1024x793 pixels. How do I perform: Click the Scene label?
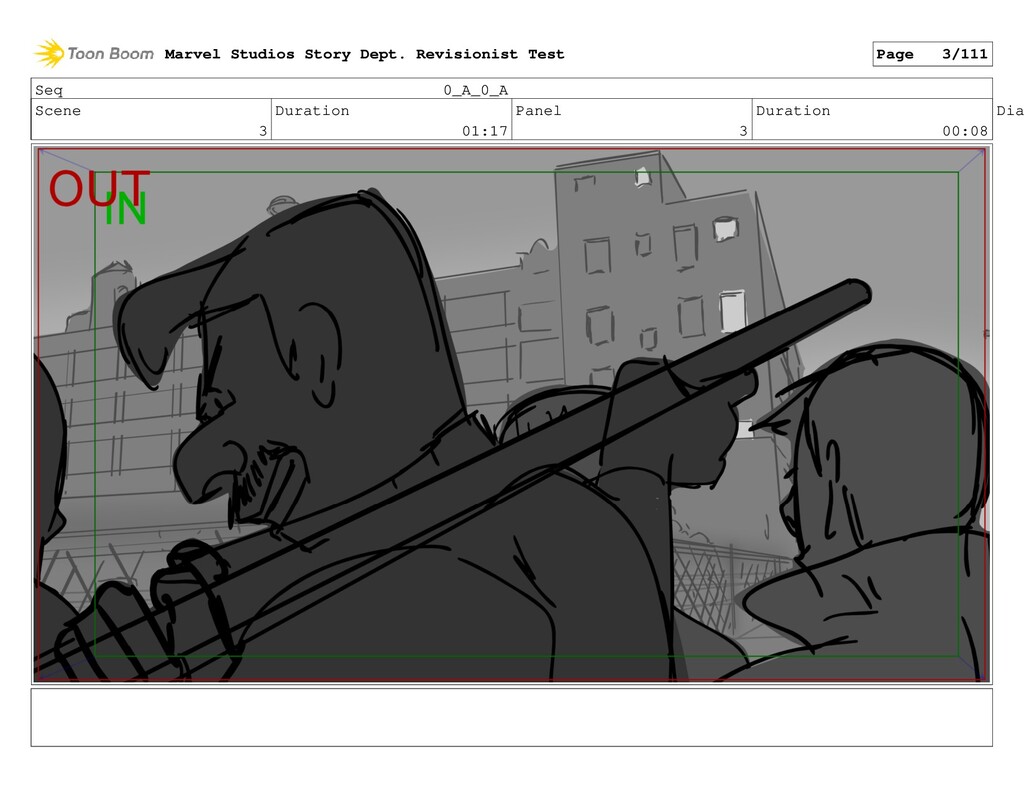[x=58, y=110]
